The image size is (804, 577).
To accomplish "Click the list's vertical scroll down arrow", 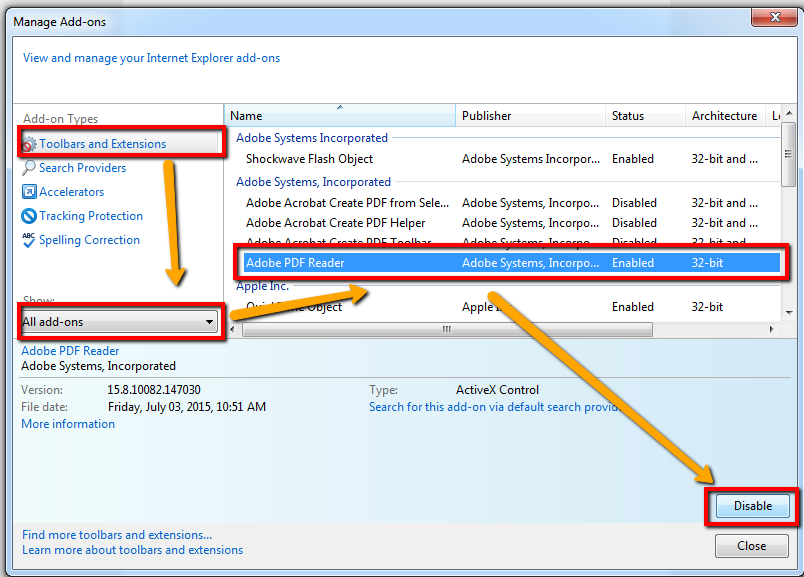I will coord(789,312).
